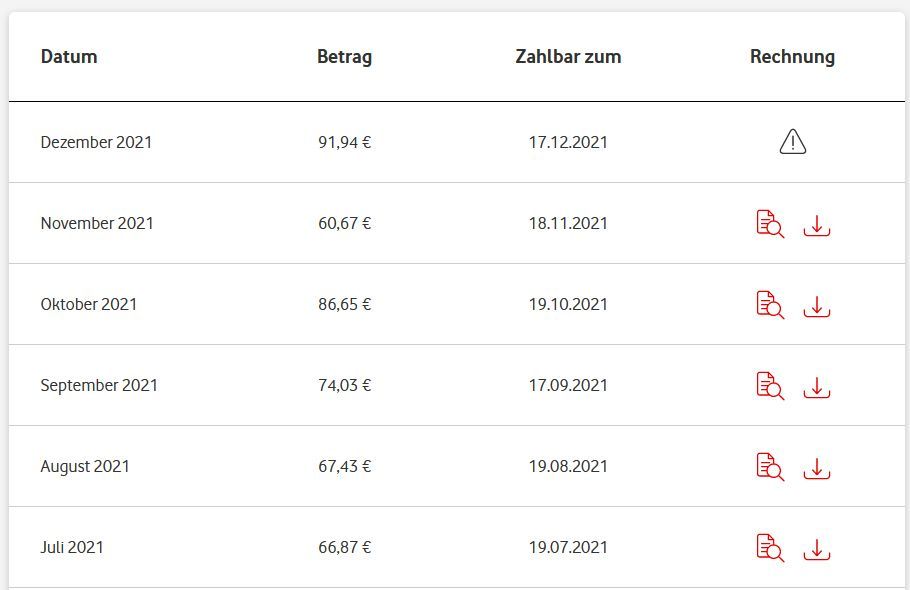The height and width of the screenshot is (590, 910).
Task: Select the Dezember 2021 row label
Action: pyautogui.click(x=96, y=142)
